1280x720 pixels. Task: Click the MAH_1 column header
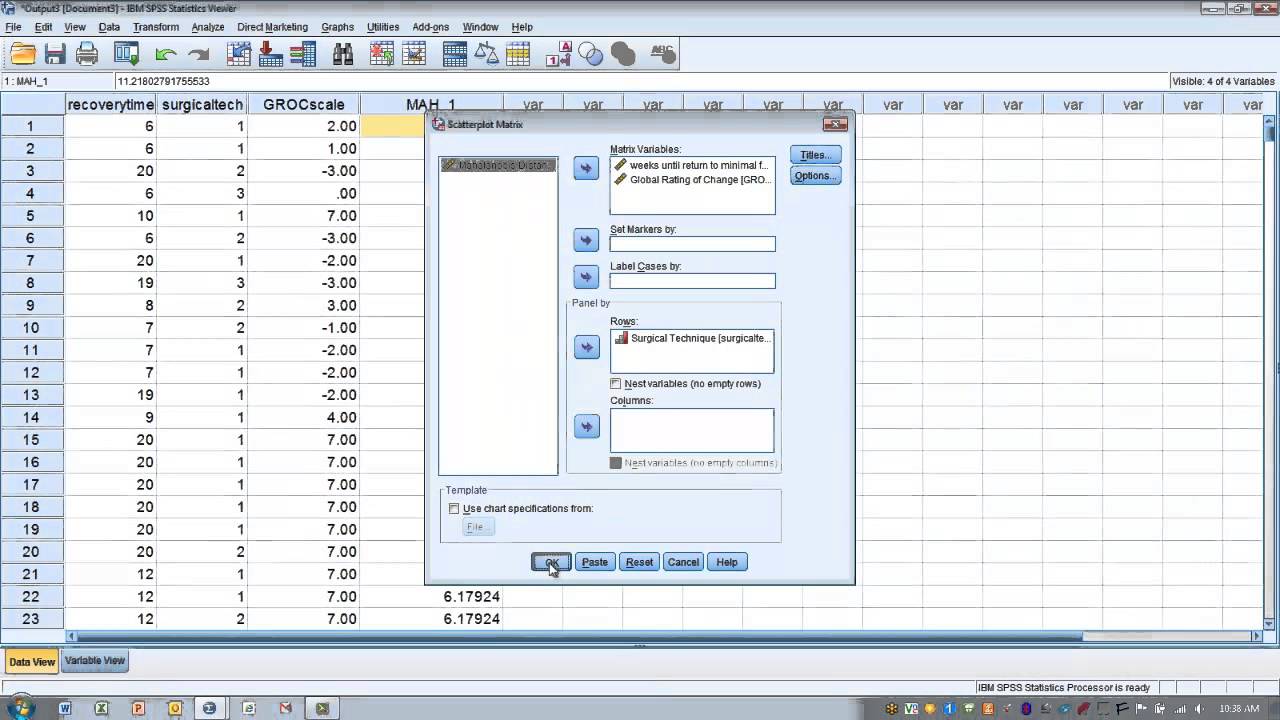coord(431,104)
